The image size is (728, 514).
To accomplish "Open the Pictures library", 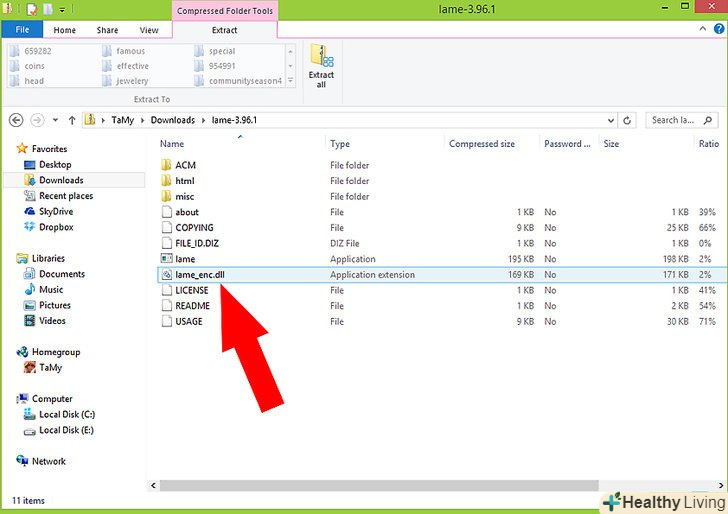I will [47, 305].
